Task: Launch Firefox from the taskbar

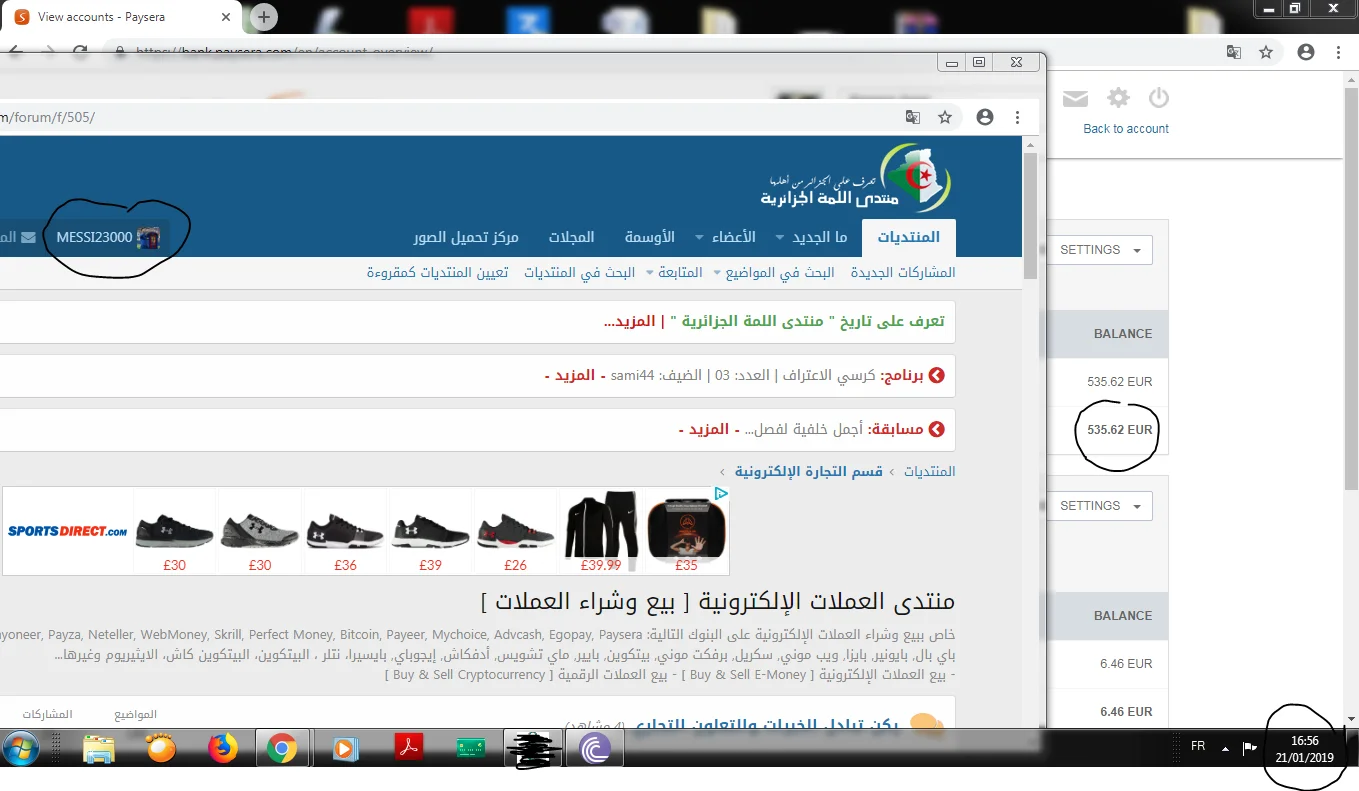Action: 223,748
